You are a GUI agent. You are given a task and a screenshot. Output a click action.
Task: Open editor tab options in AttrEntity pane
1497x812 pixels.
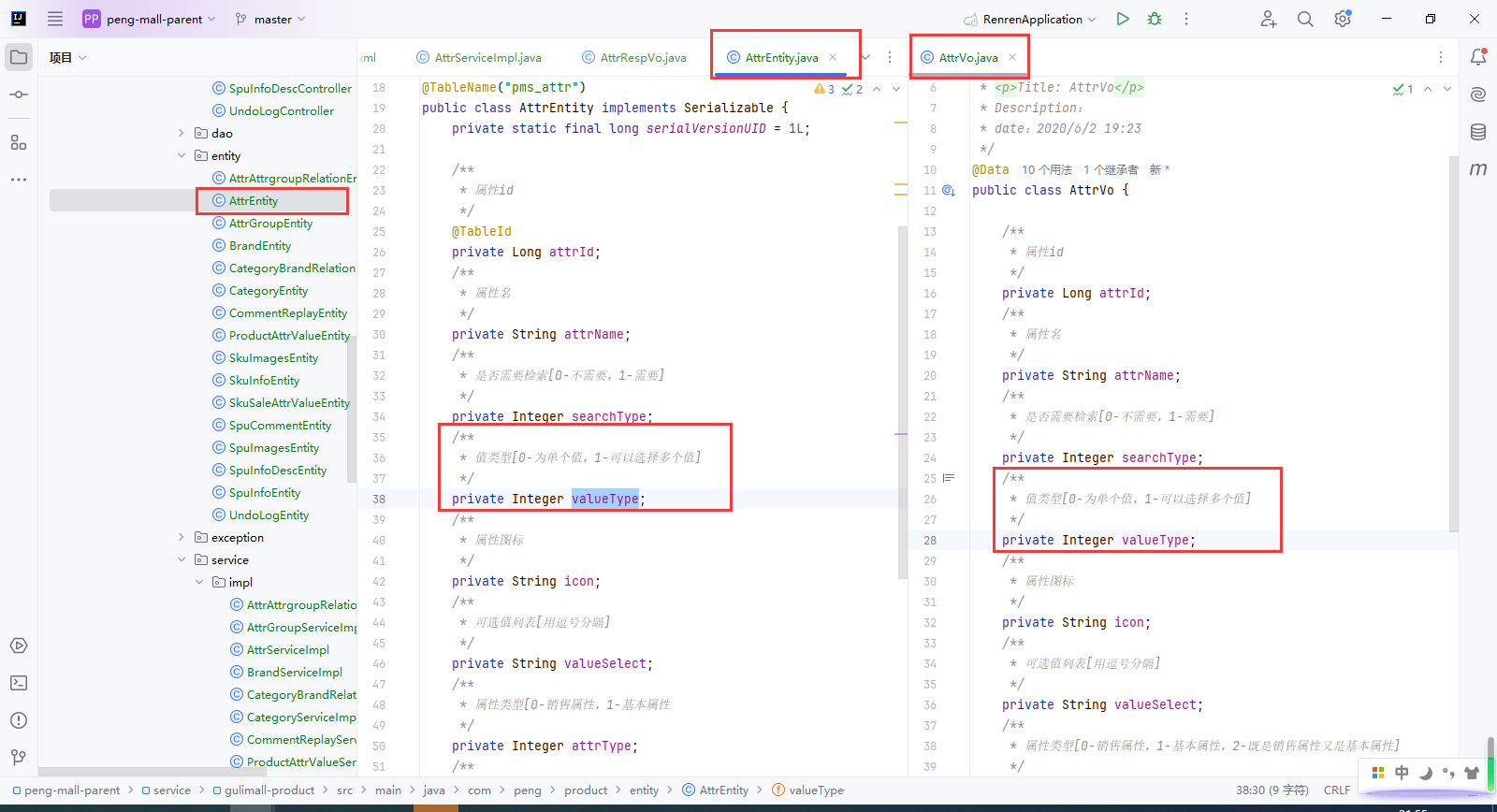coord(890,57)
